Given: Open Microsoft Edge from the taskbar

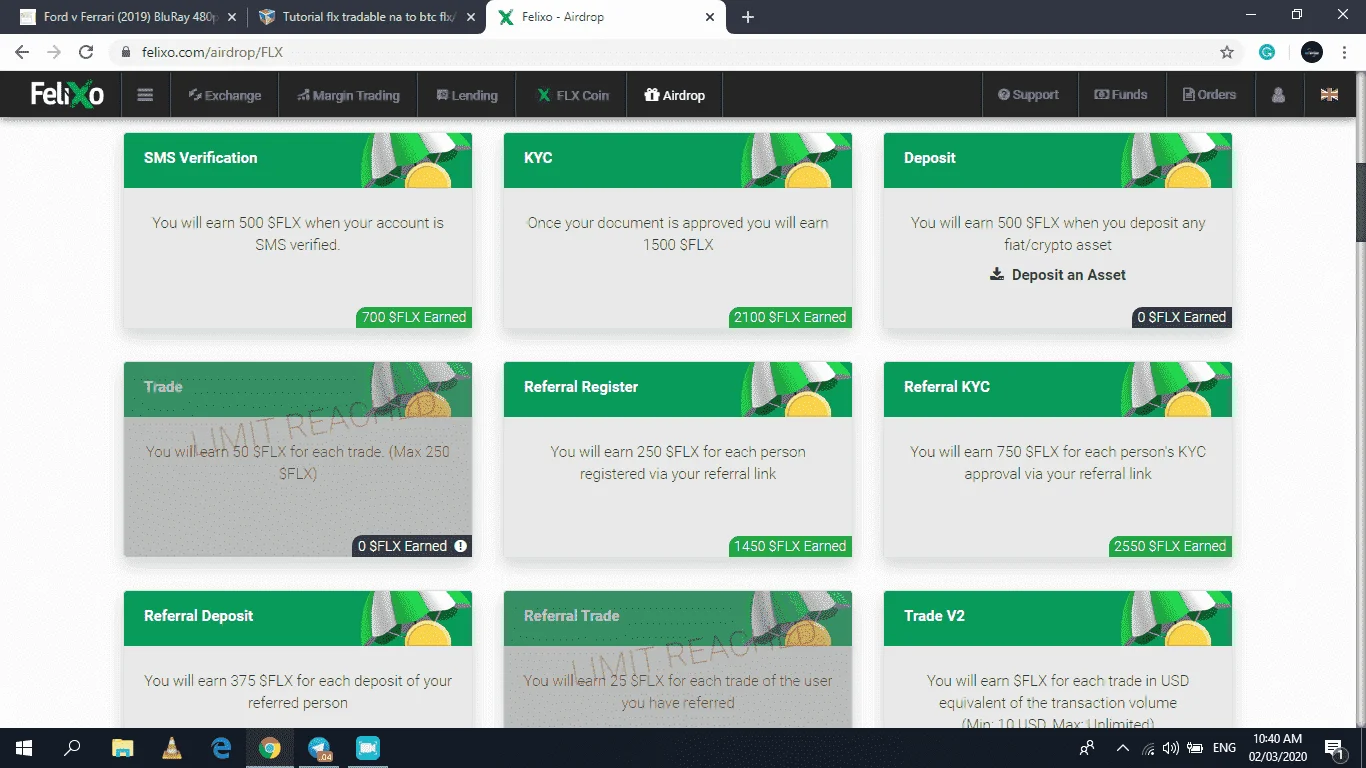Looking at the screenshot, I should [221, 748].
